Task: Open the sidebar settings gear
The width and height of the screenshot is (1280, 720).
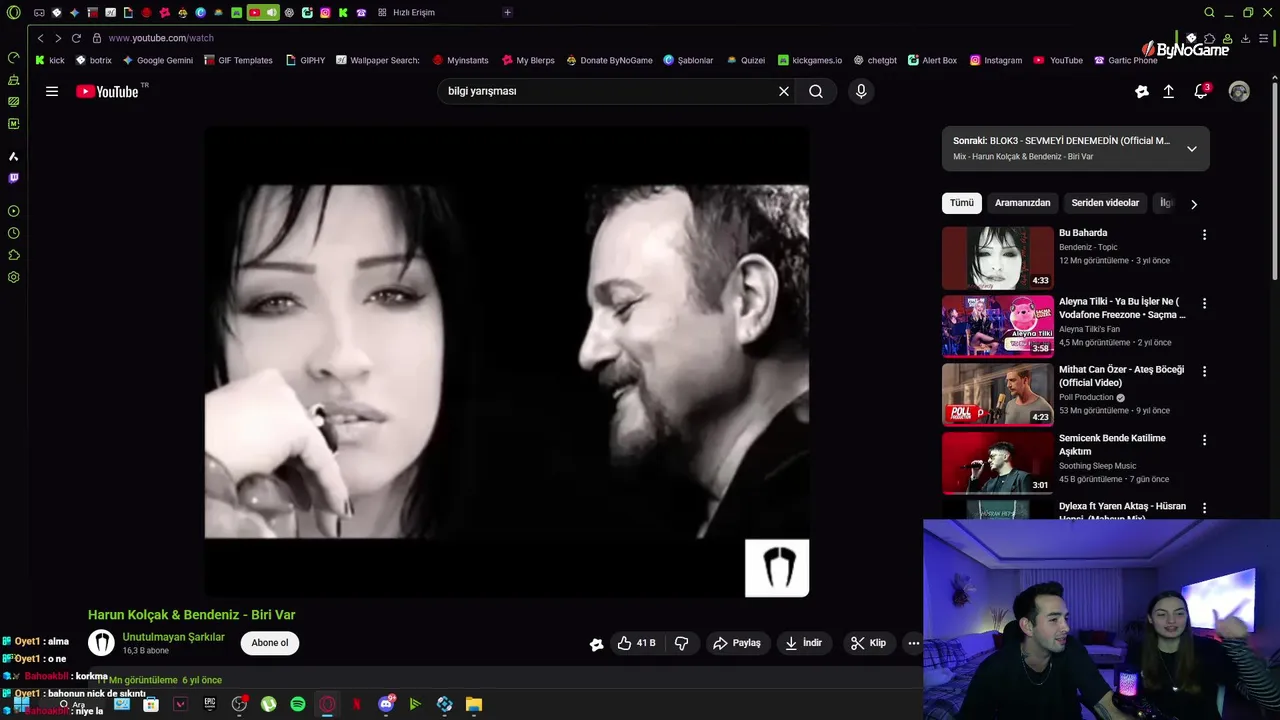Action: 13,277
